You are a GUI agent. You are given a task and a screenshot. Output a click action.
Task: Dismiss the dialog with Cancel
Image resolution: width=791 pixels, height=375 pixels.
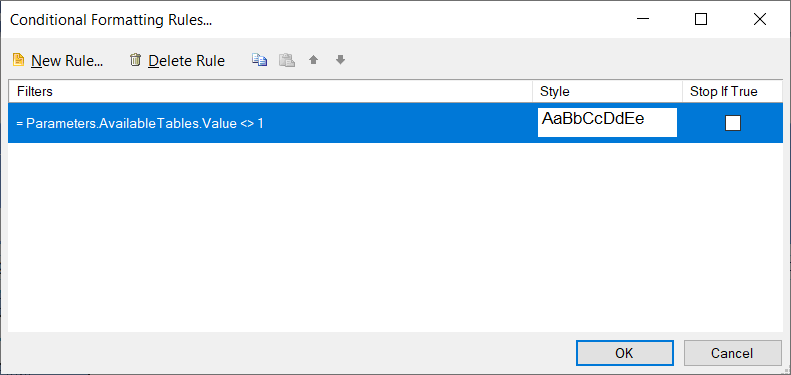(732, 353)
